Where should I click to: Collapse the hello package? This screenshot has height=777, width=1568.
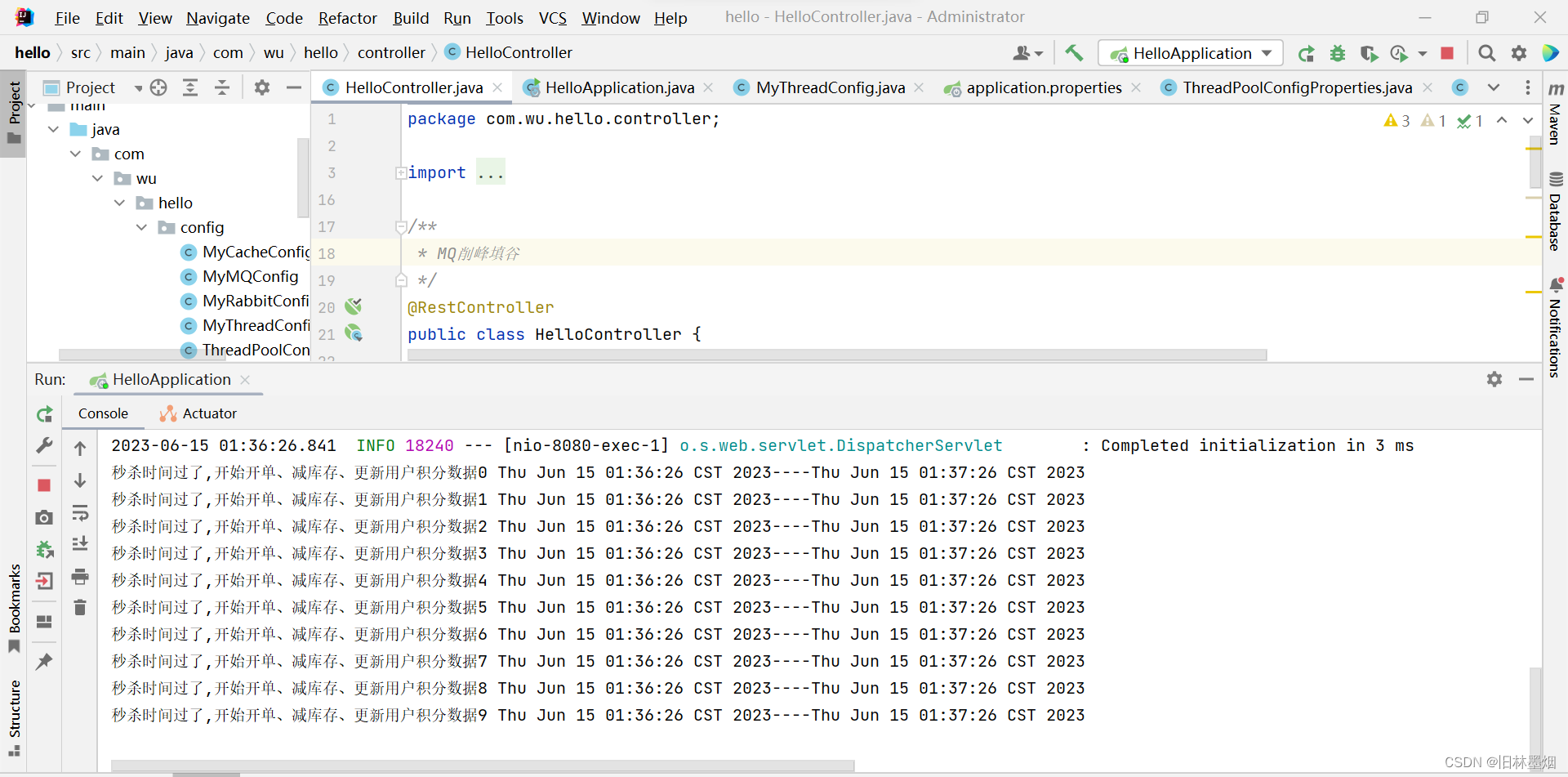coord(119,203)
